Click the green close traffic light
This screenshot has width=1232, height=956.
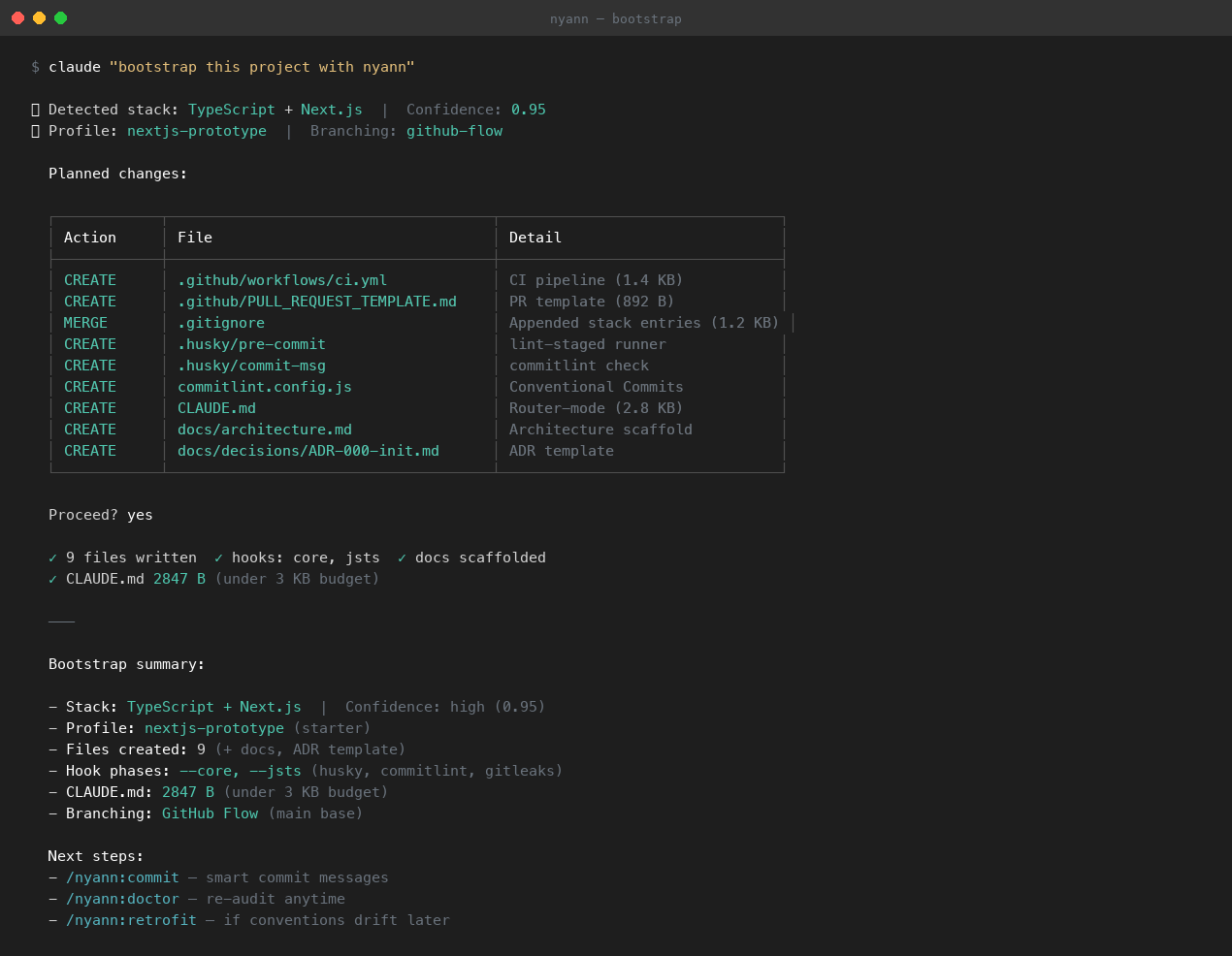tap(60, 17)
